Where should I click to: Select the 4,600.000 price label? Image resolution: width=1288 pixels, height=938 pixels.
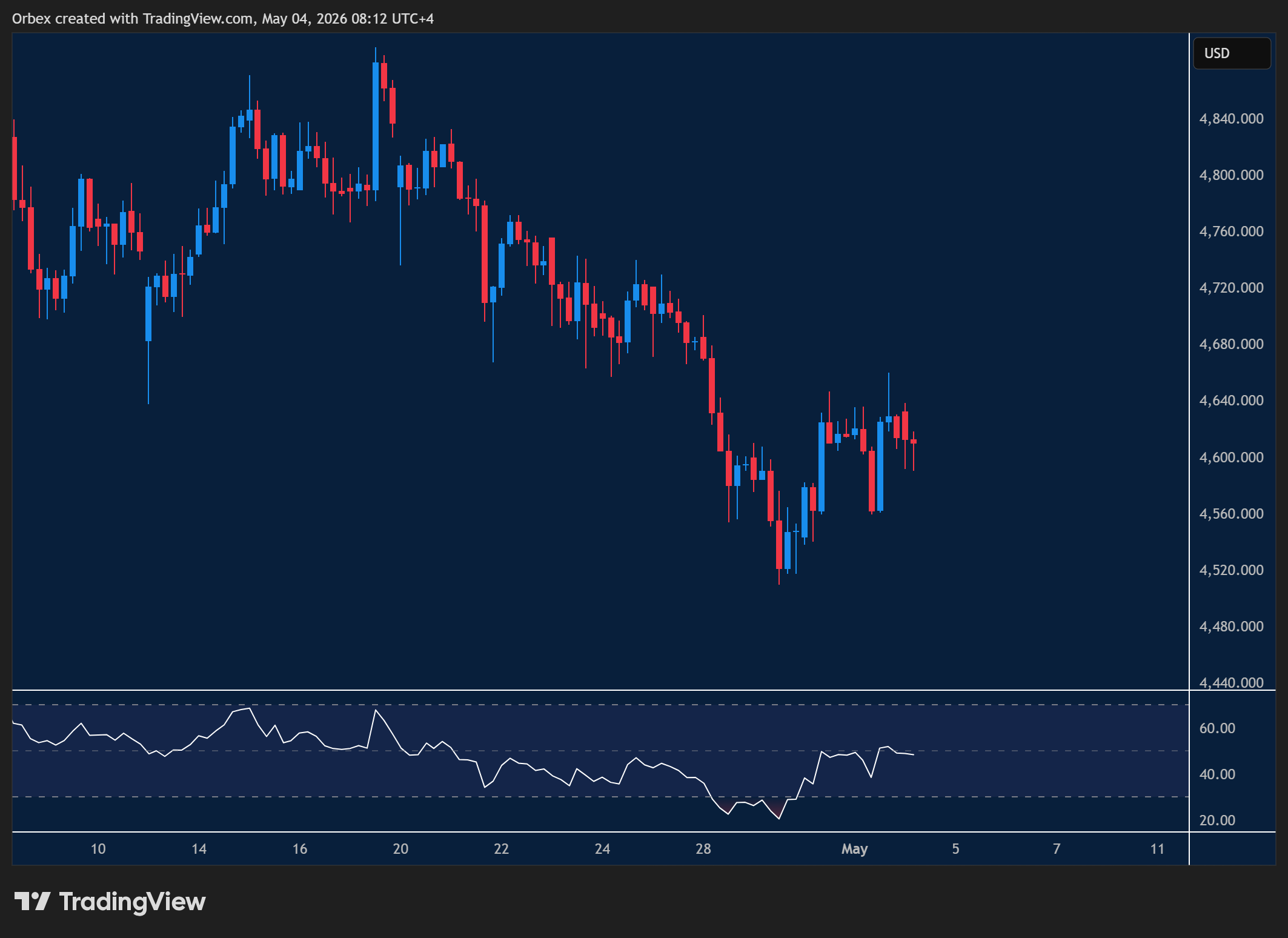point(1231,457)
